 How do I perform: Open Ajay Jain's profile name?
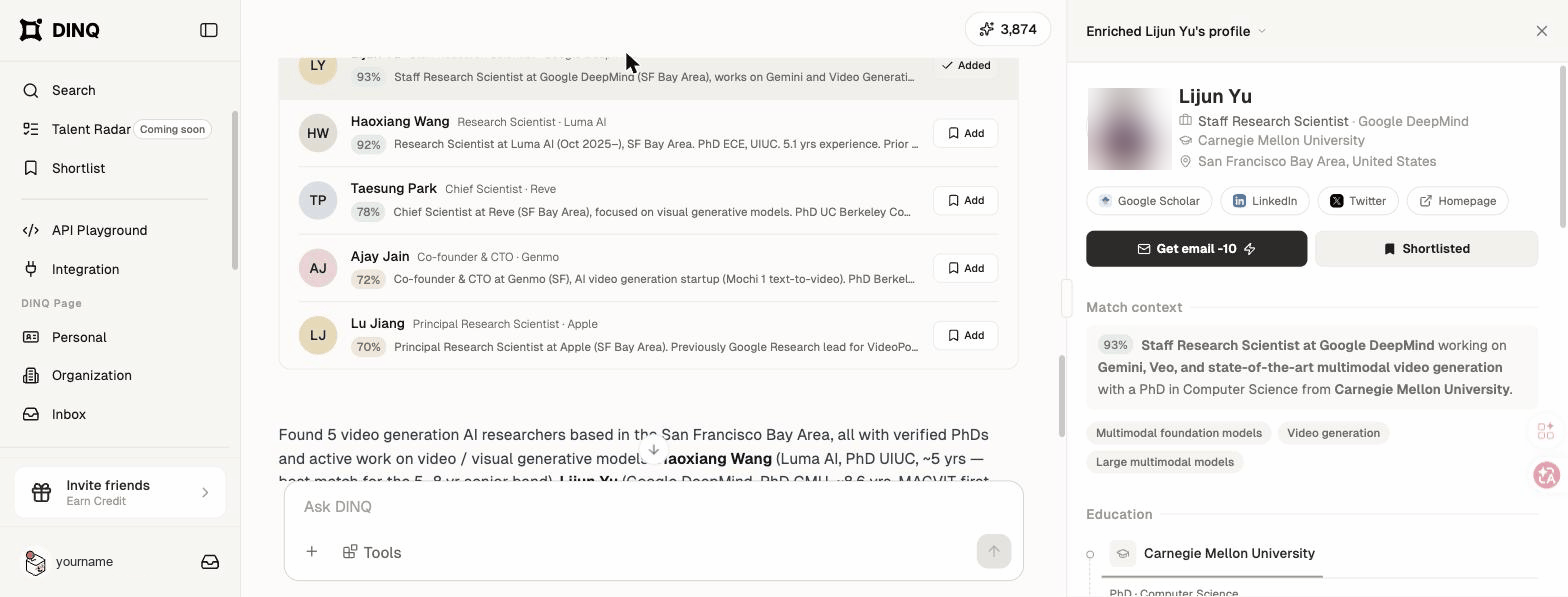(x=380, y=256)
